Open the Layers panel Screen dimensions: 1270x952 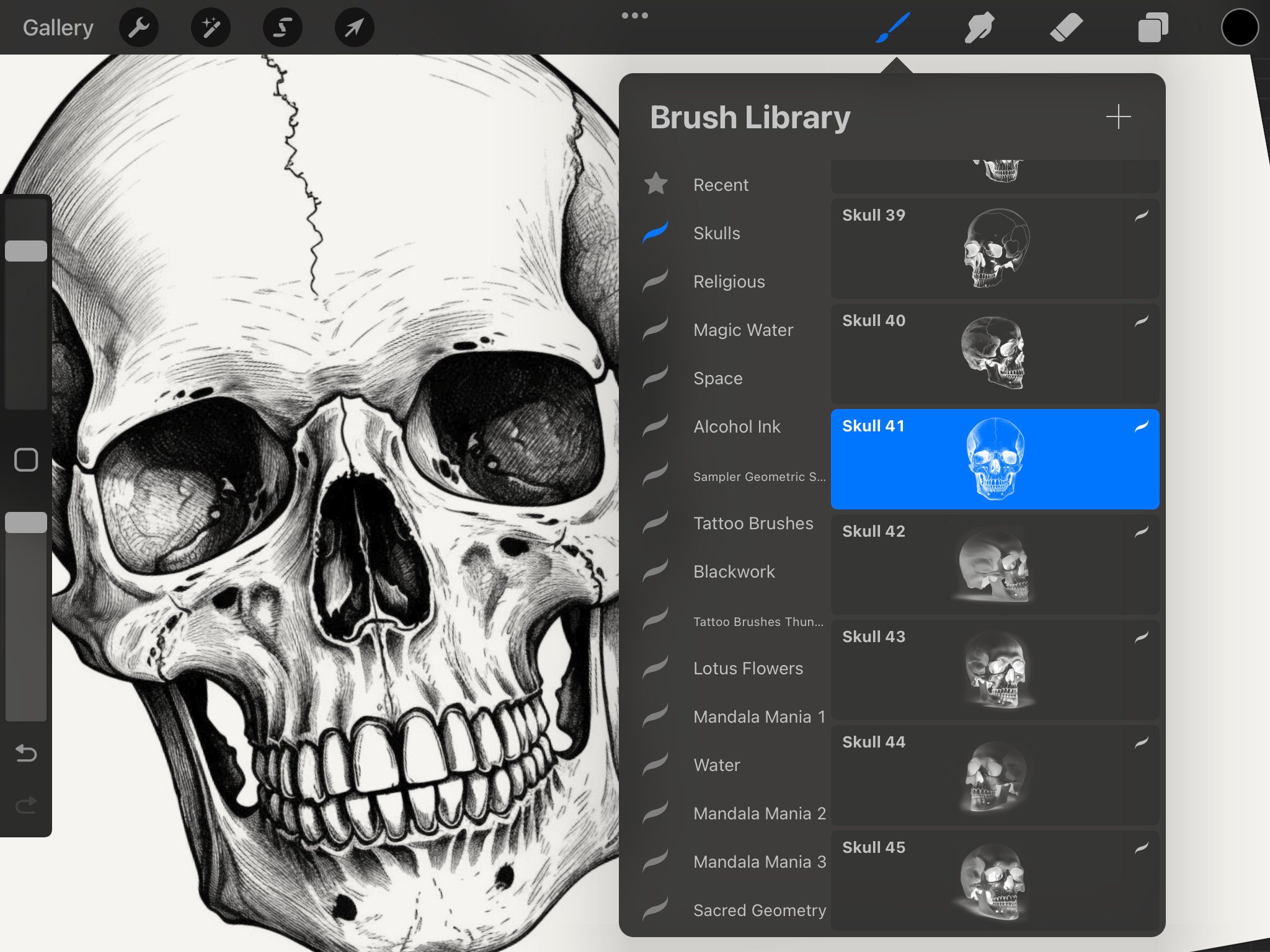pos(1153,27)
